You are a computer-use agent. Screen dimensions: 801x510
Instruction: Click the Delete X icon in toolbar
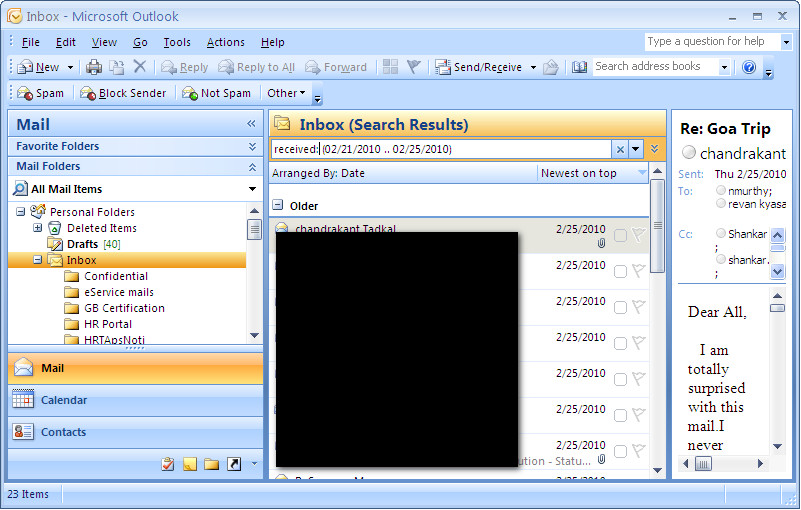[x=140, y=66]
